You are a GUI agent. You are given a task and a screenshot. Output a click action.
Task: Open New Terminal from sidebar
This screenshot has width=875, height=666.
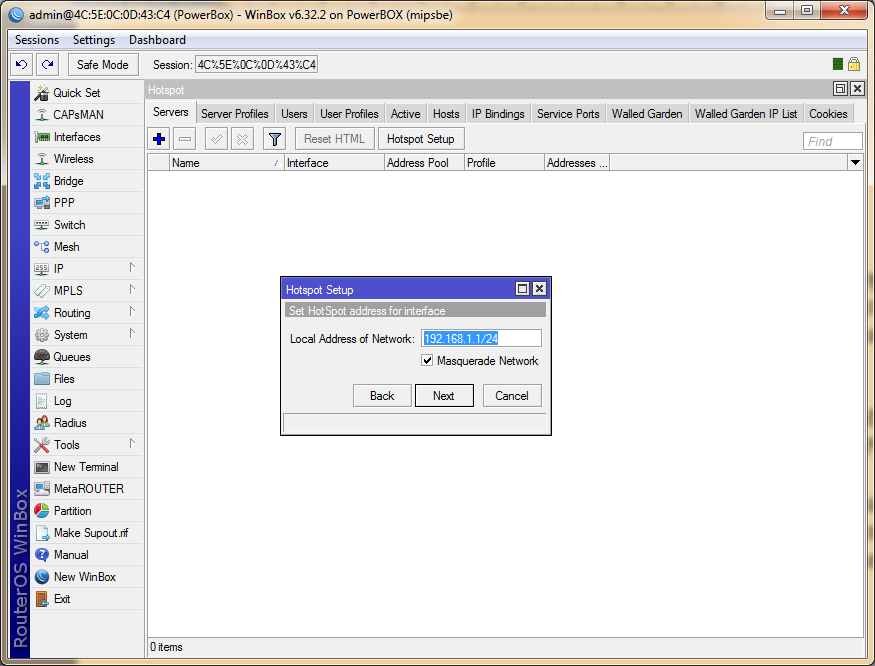pyautogui.click(x=85, y=467)
